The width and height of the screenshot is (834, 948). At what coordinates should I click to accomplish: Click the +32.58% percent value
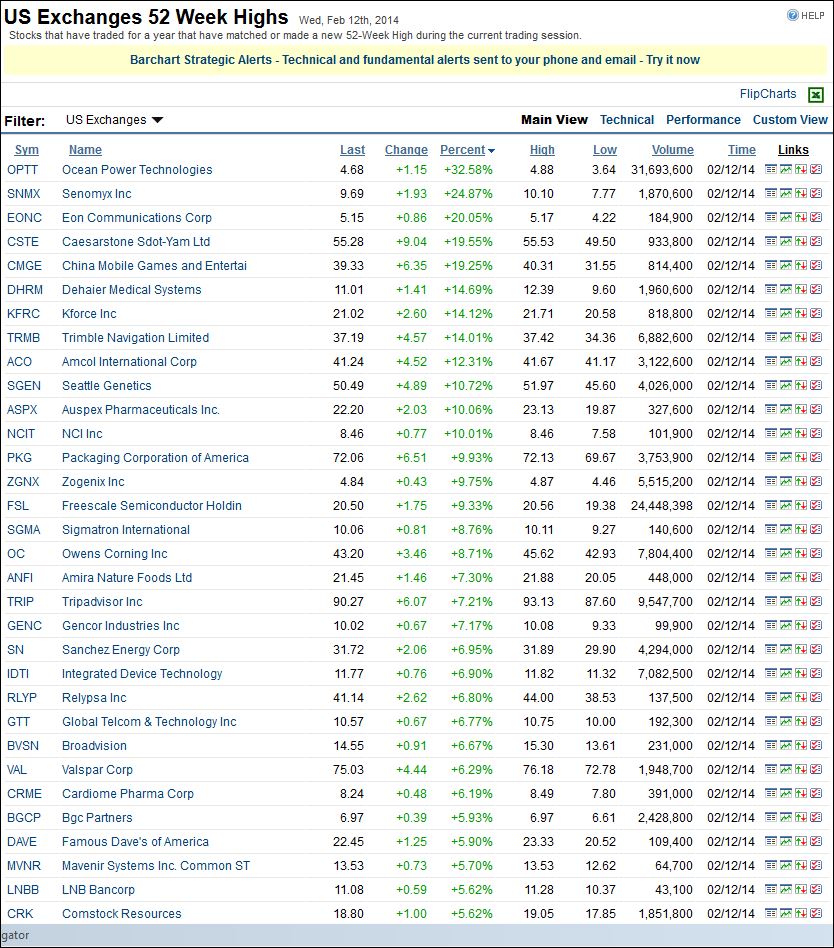pos(468,170)
